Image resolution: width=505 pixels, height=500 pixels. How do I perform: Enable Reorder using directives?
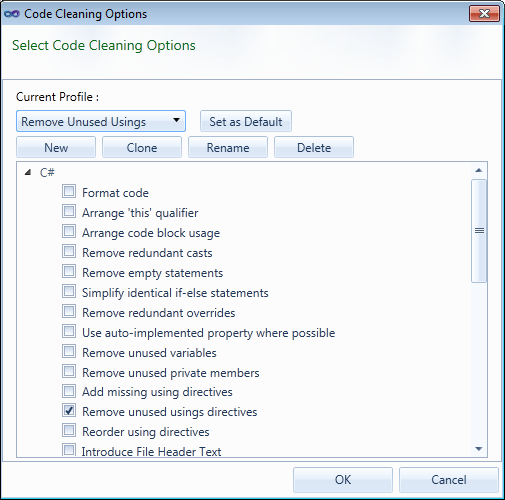[x=69, y=430]
